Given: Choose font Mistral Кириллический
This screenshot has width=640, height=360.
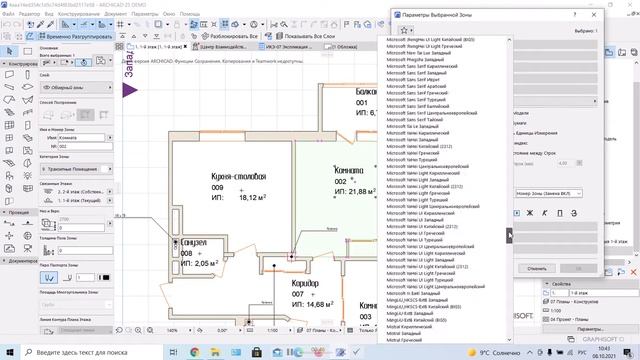Looking at the screenshot, I should 409,327.
